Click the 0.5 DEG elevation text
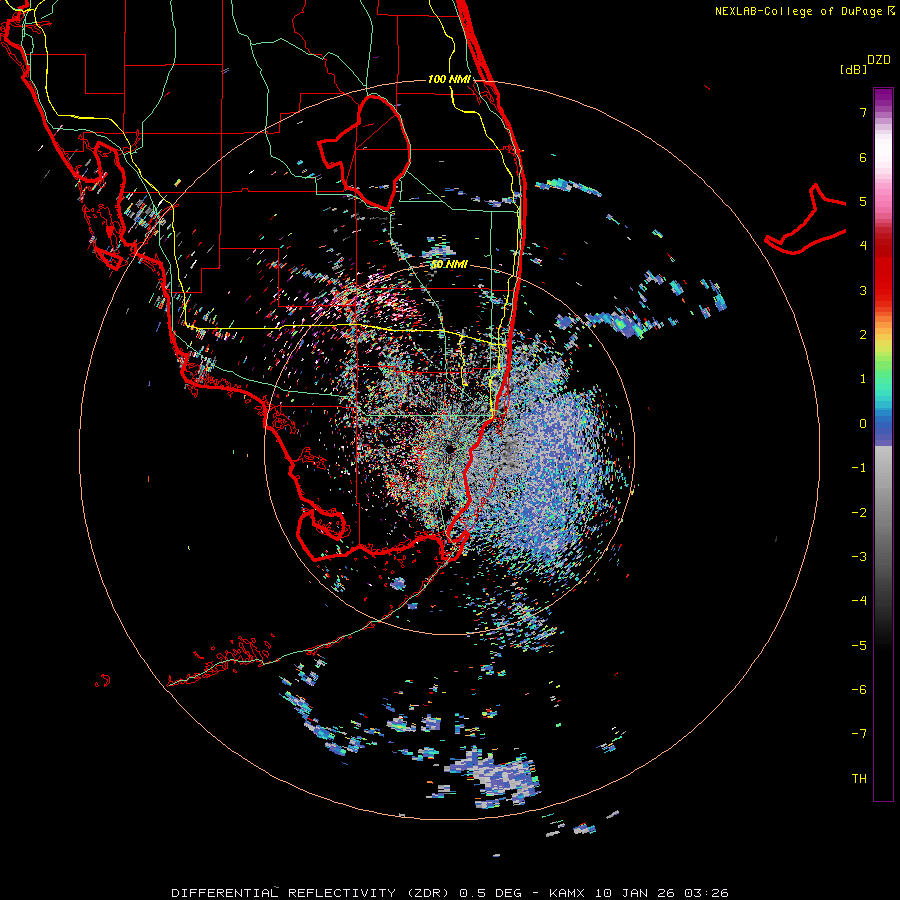900x900 pixels. [491, 893]
